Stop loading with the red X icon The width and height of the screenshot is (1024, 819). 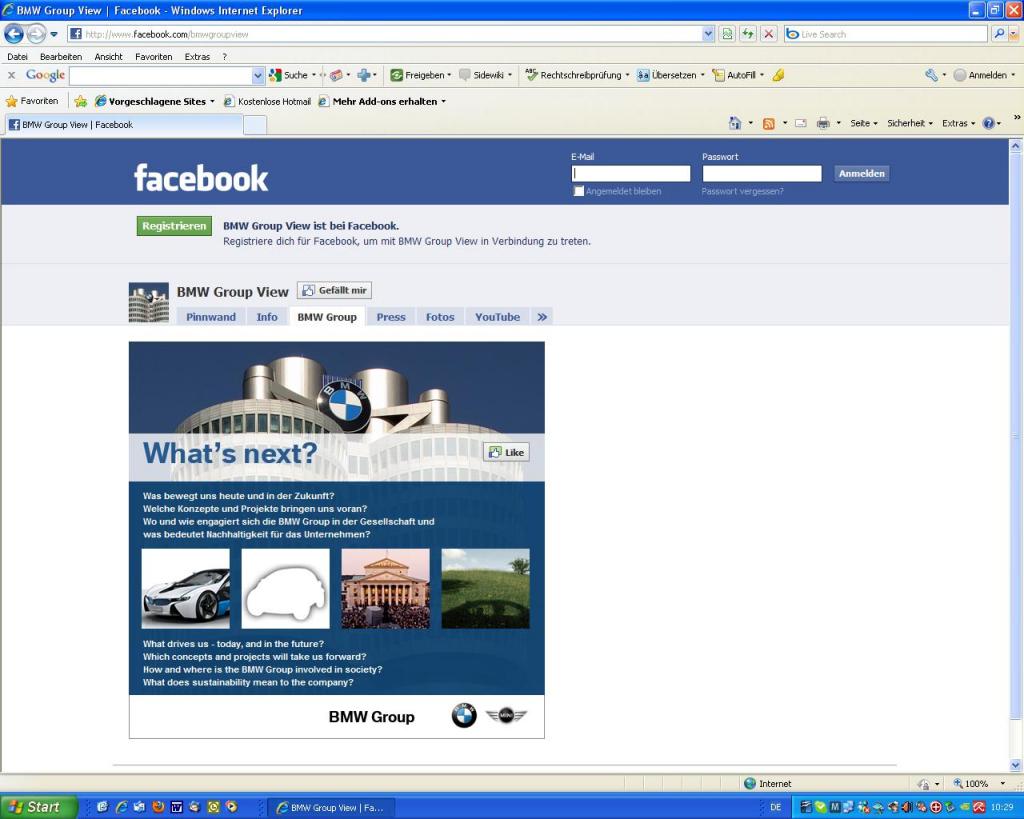769,34
